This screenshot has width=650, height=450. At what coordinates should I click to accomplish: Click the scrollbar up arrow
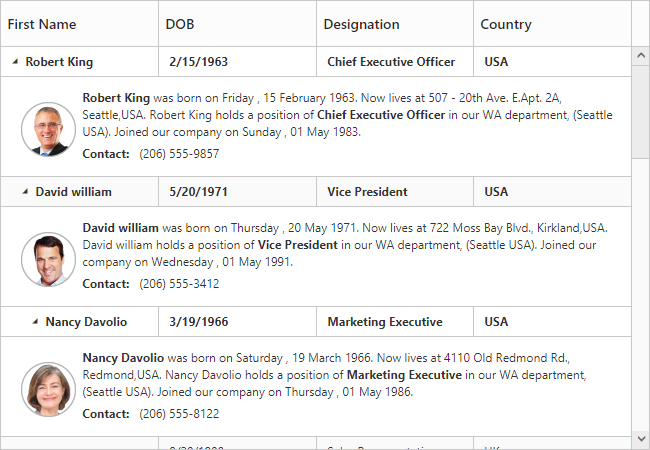[x=640, y=54]
